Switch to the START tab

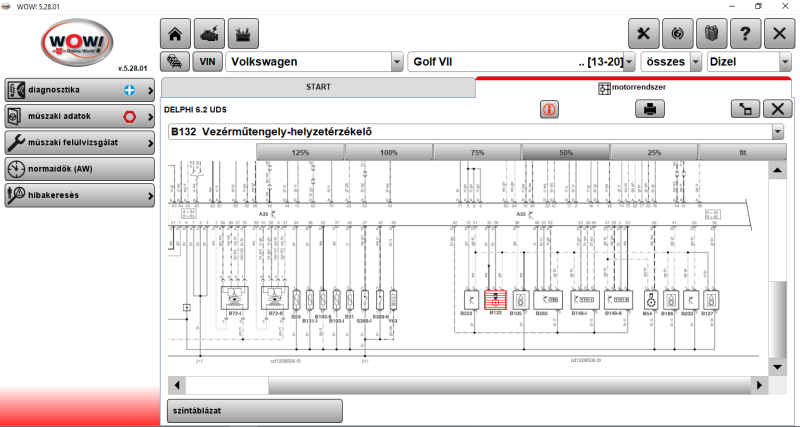pos(318,87)
